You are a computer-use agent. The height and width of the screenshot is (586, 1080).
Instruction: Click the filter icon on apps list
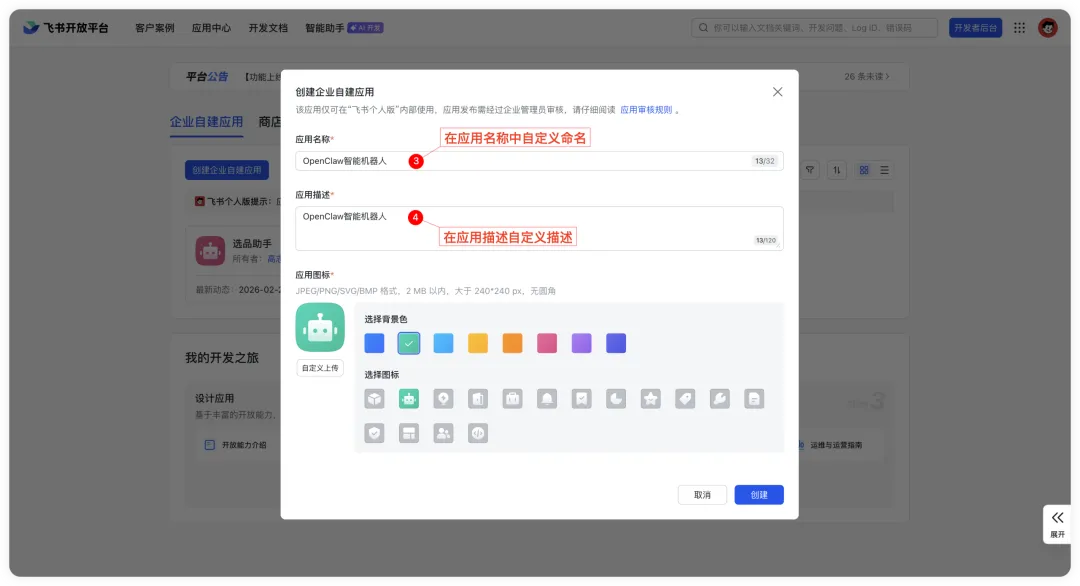click(810, 170)
